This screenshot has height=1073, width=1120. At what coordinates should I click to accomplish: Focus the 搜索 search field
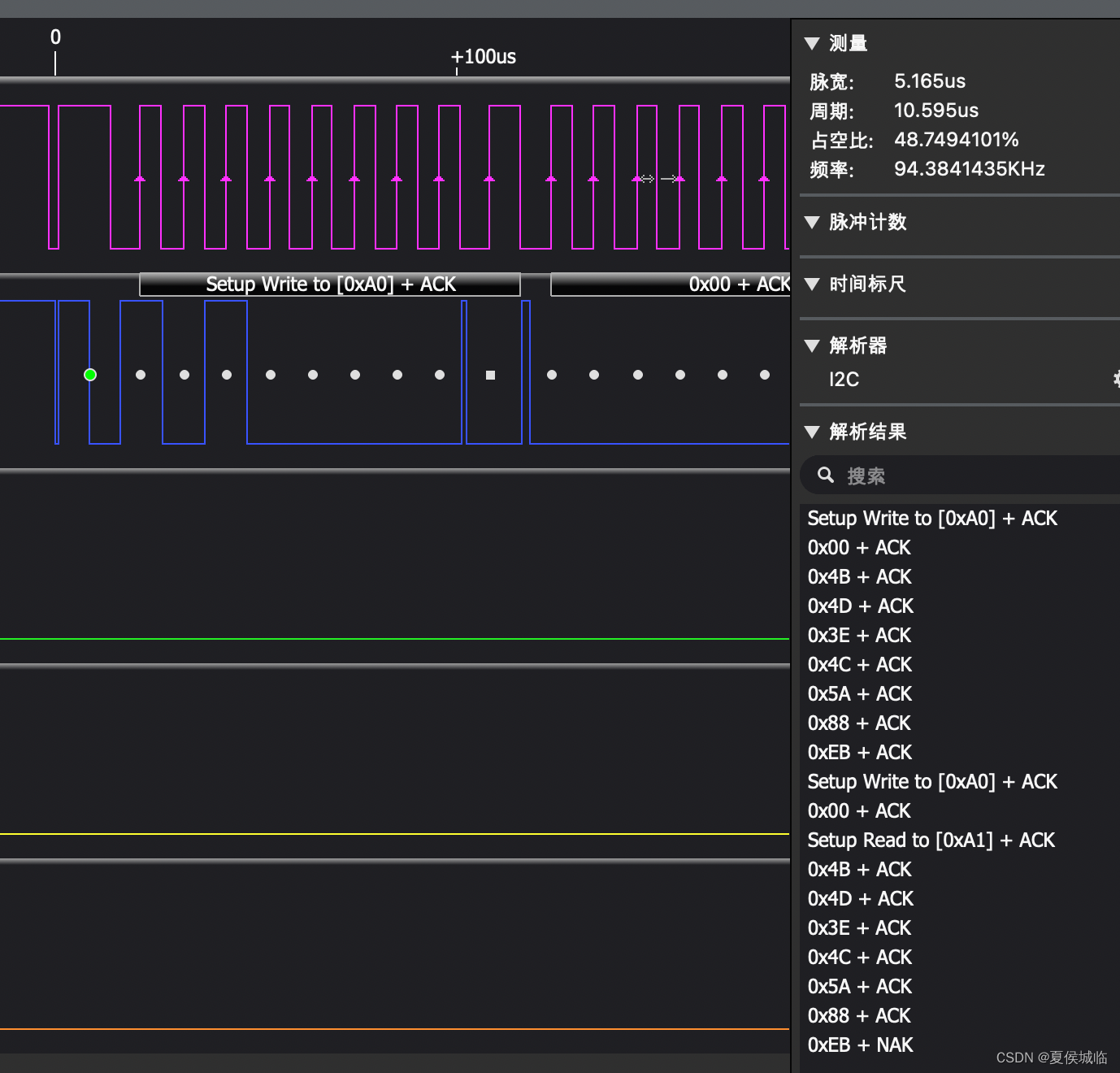coord(961,475)
